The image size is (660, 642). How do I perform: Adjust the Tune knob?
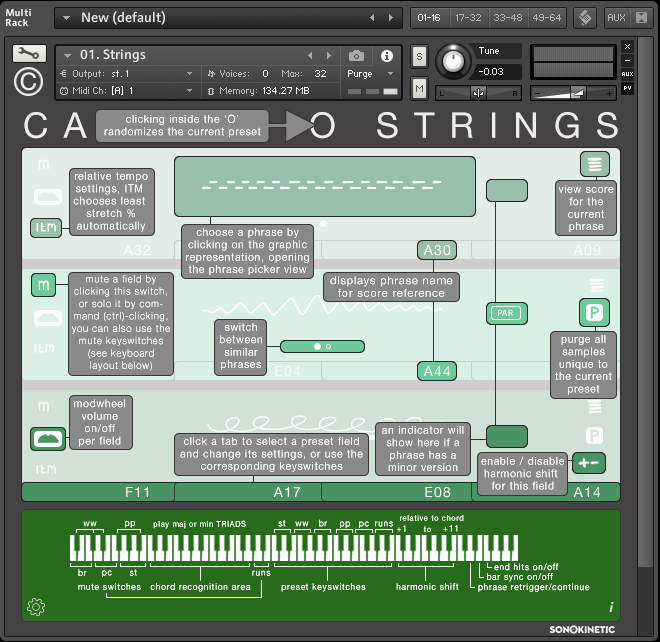click(x=453, y=61)
